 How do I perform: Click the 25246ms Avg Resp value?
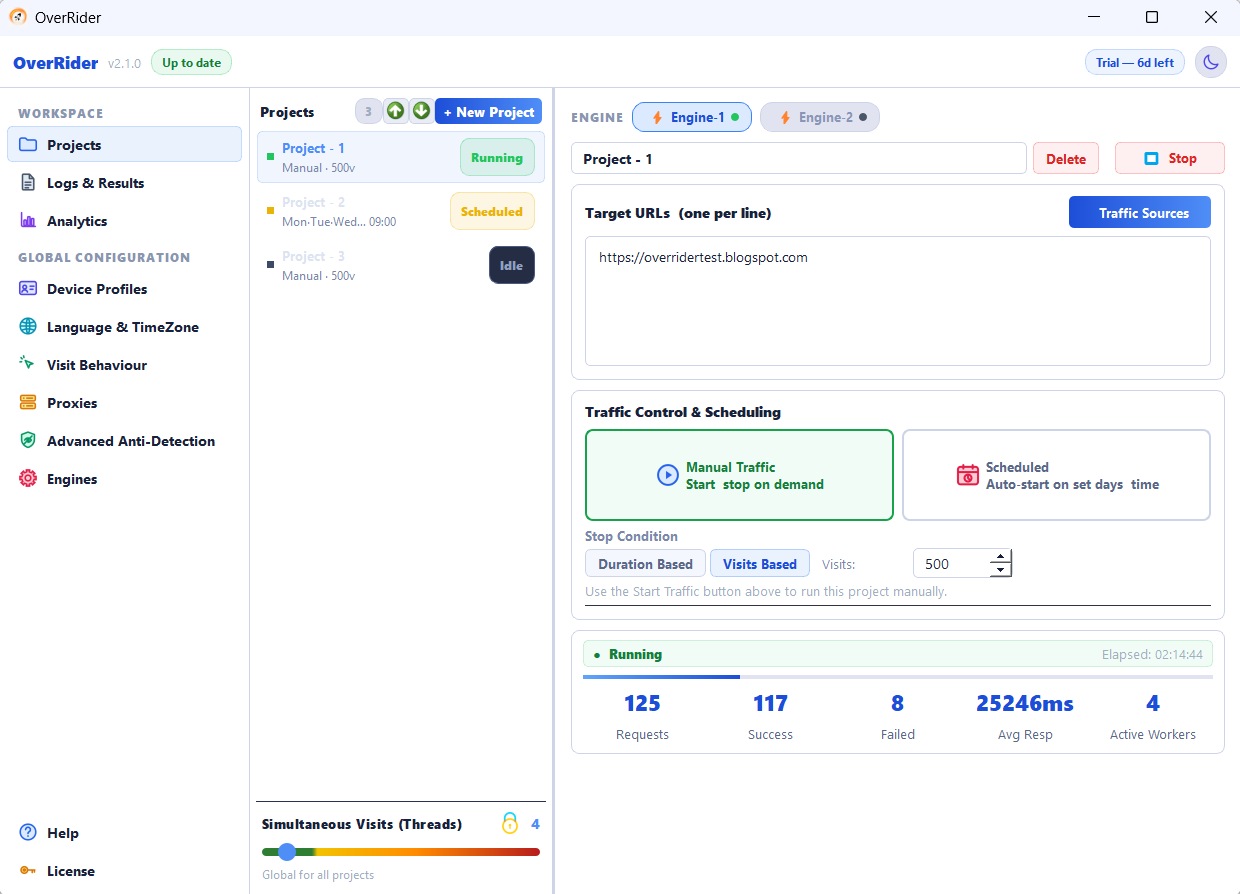point(1025,703)
